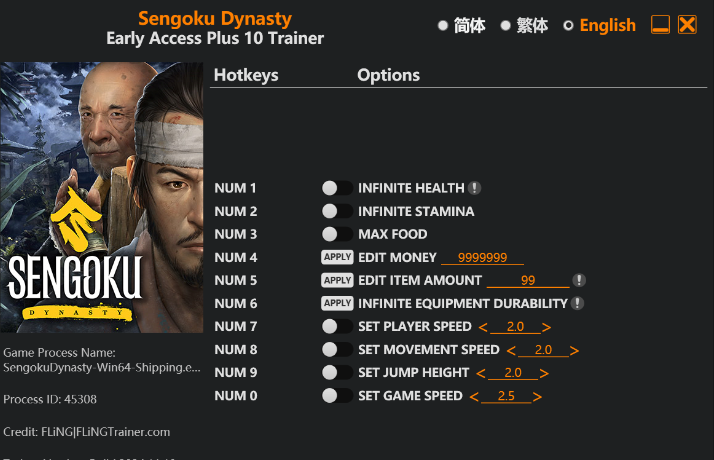Increase movement speed with right arrow
This screenshot has width=714, height=460.
pos(575,350)
